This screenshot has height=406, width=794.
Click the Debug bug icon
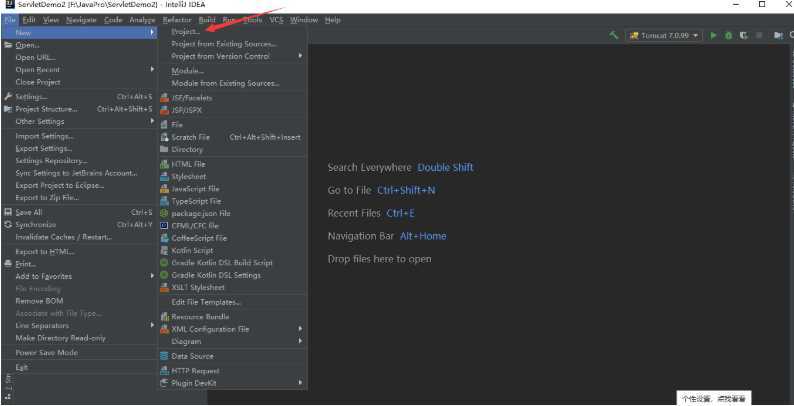729,35
